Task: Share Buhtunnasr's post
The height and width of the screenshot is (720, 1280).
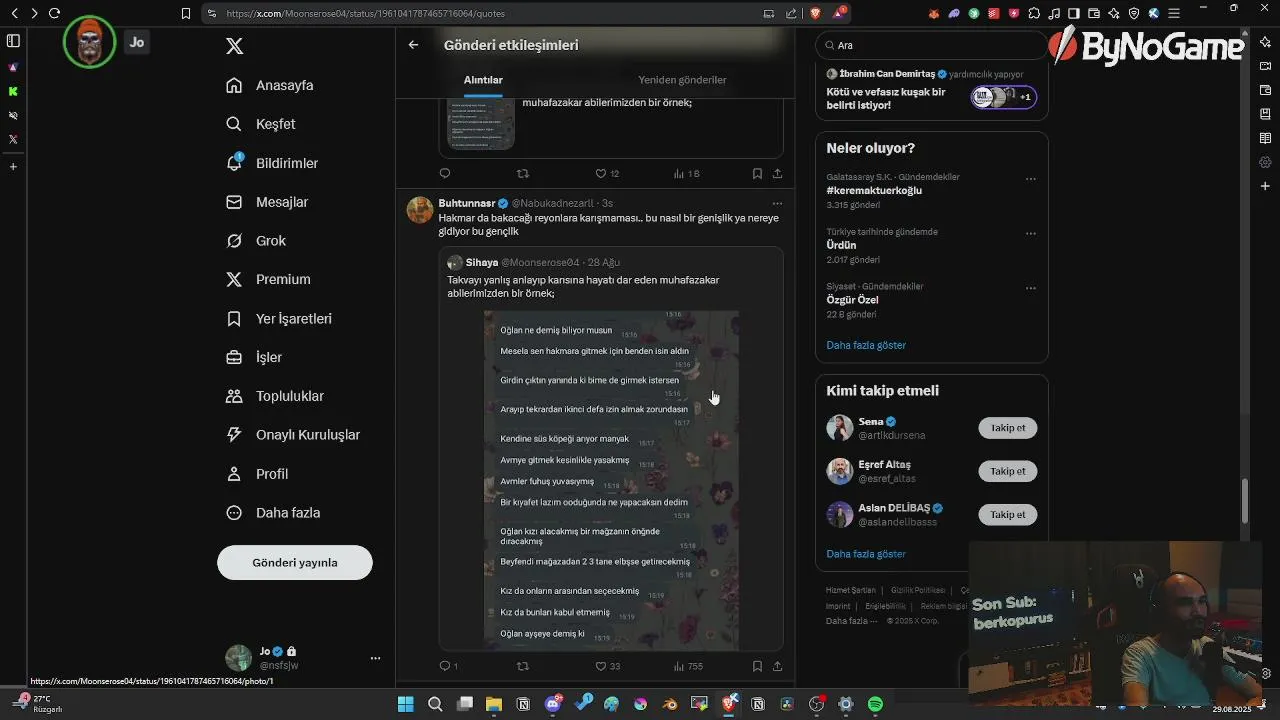Action: [x=777, y=666]
